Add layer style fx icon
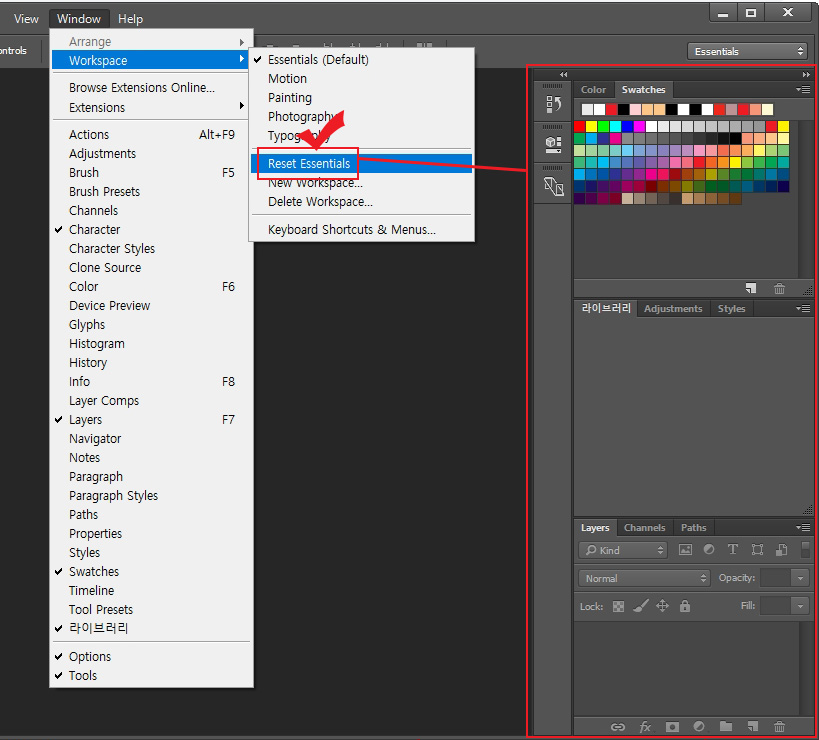Image resolution: width=819 pixels, height=740 pixels. [x=646, y=726]
